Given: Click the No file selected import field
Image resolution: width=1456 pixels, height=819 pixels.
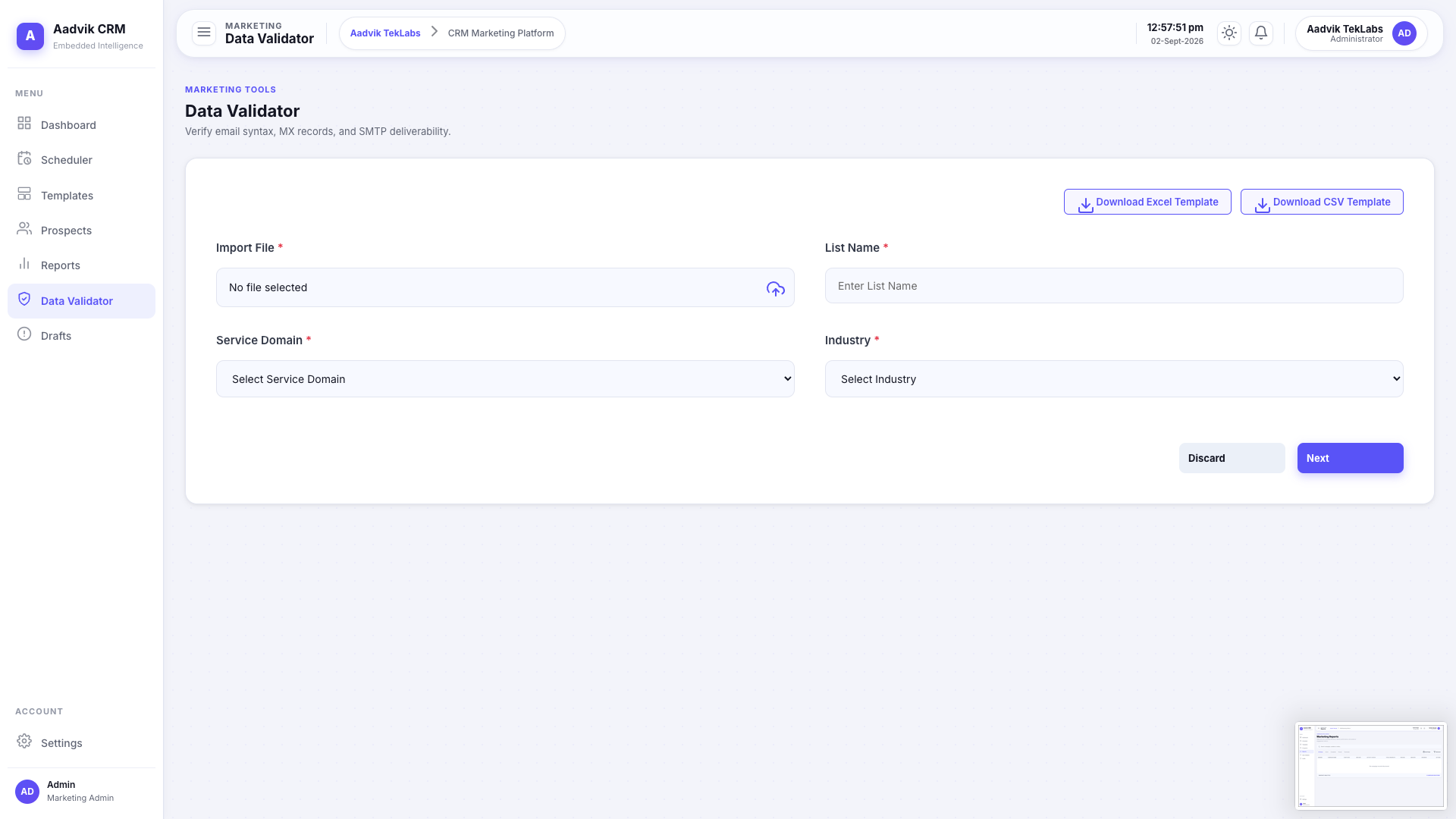Looking at the screenshot, I should coord(505,287).
